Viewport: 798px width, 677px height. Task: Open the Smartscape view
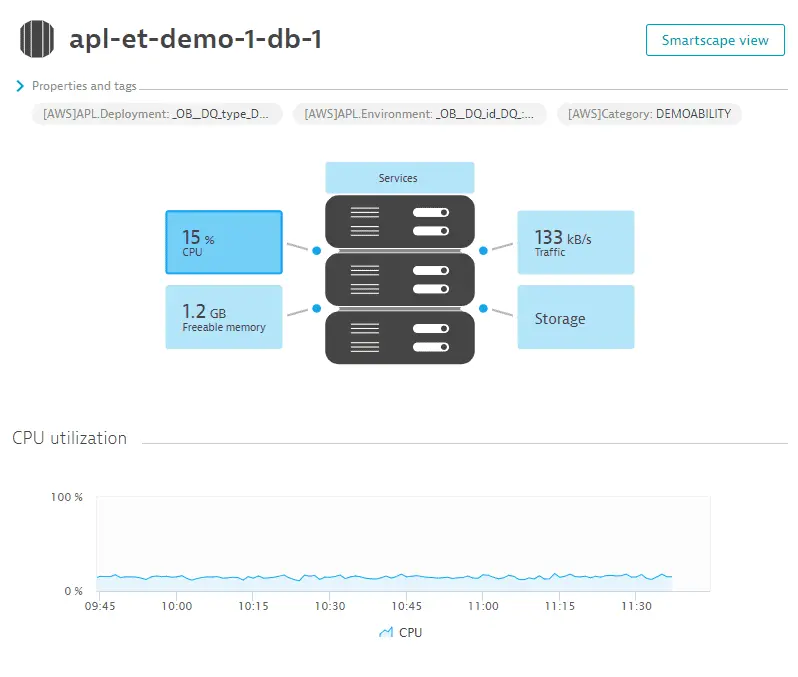[x=715, y=40]
